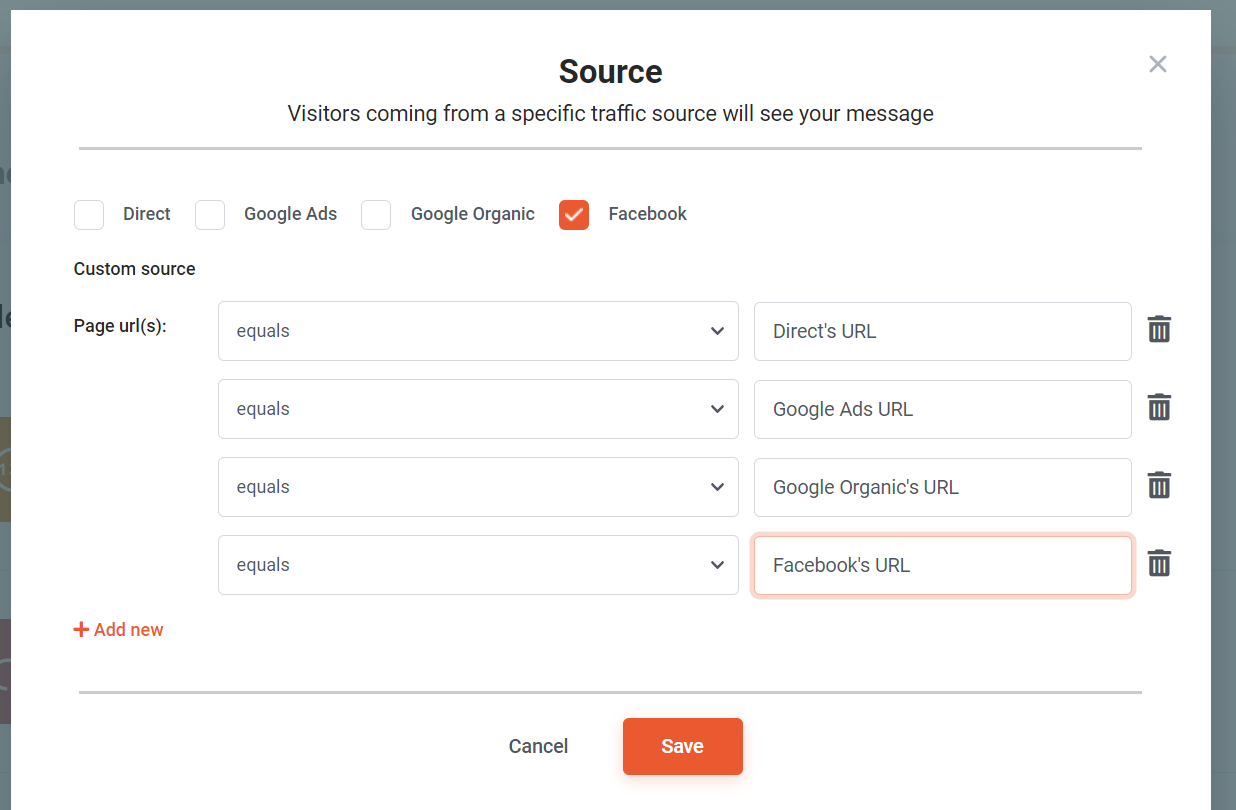Expand equals dropdown beside Google Ads URL
The width and height of the screenshot is (1236, 810).
478,409
